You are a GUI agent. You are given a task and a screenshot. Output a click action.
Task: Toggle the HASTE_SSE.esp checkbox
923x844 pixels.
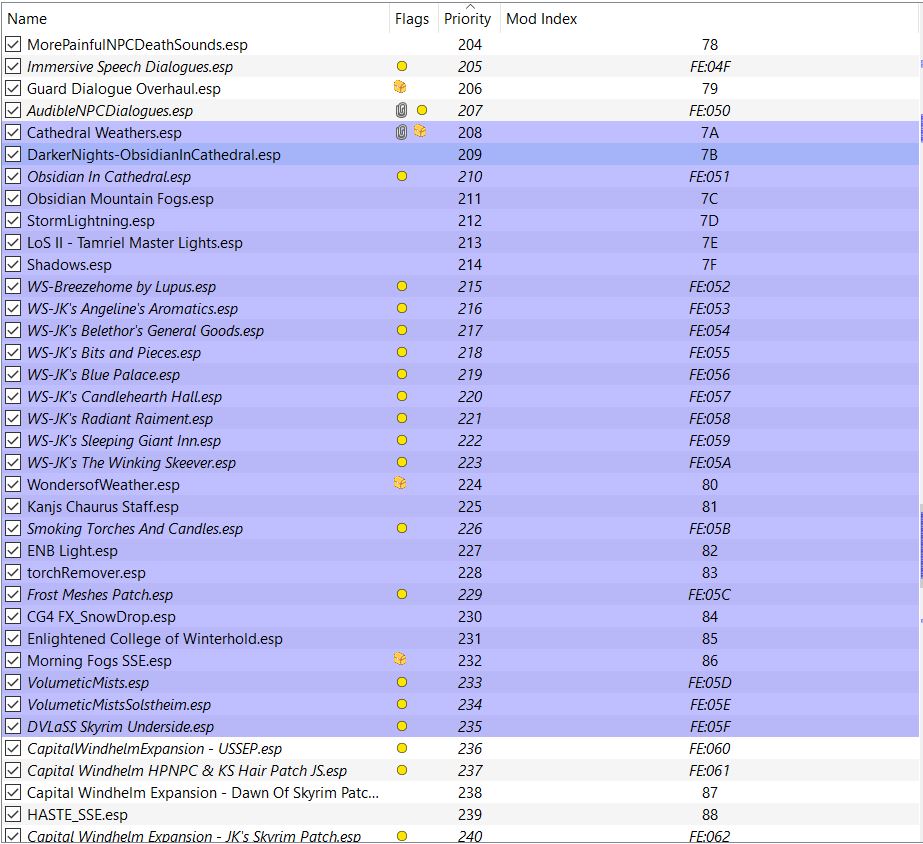[13, 814]
